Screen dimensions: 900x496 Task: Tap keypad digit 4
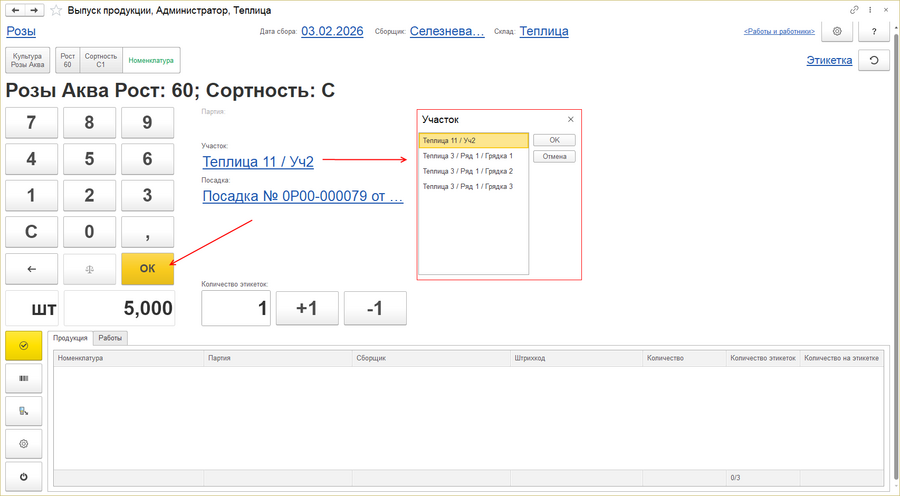pos(32,159)
